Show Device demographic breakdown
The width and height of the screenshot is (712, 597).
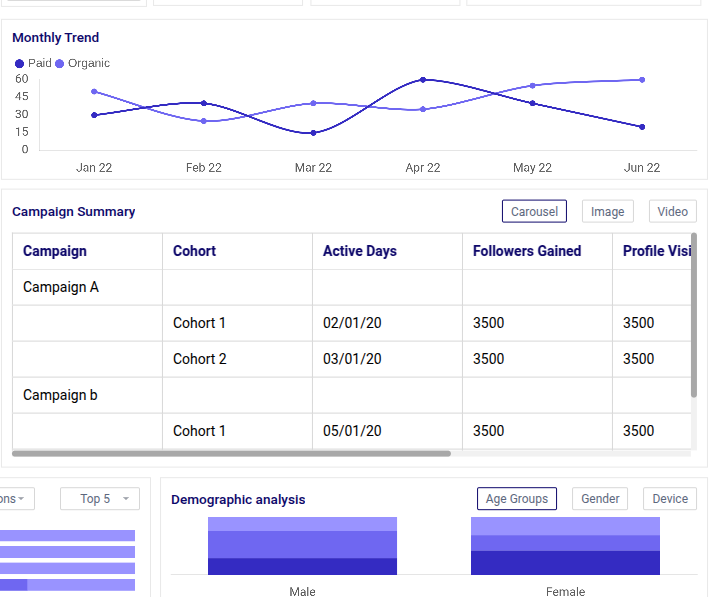pyautogui.click(x=670, y=499)
